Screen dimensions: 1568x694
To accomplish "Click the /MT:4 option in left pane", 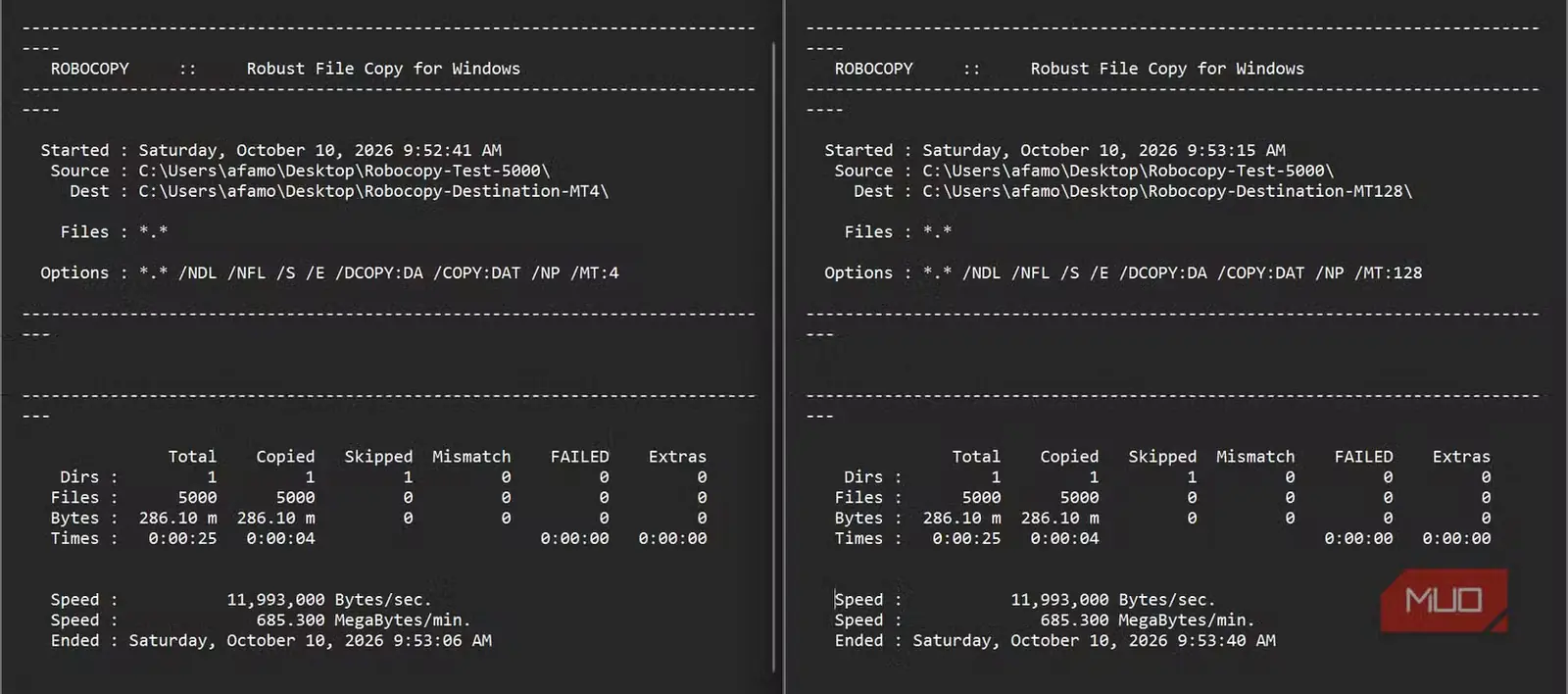I will pos(595,273).
